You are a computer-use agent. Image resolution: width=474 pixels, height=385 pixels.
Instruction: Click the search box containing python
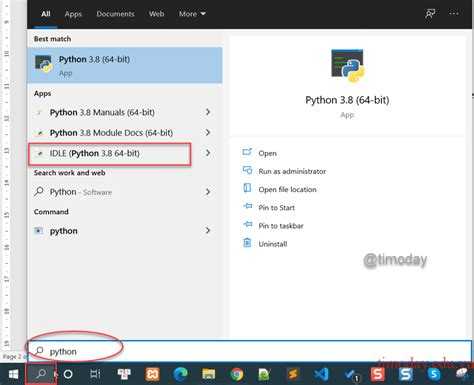250,351
